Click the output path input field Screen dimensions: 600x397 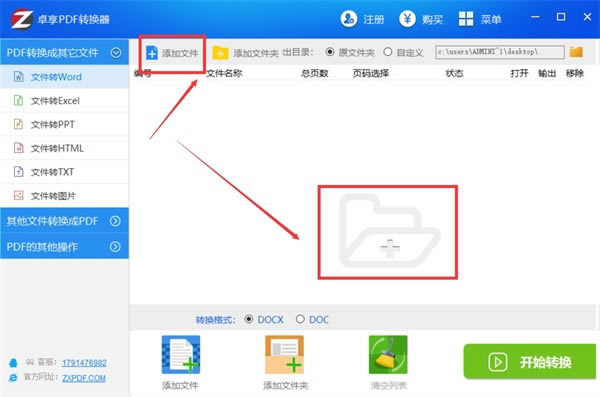500,52
